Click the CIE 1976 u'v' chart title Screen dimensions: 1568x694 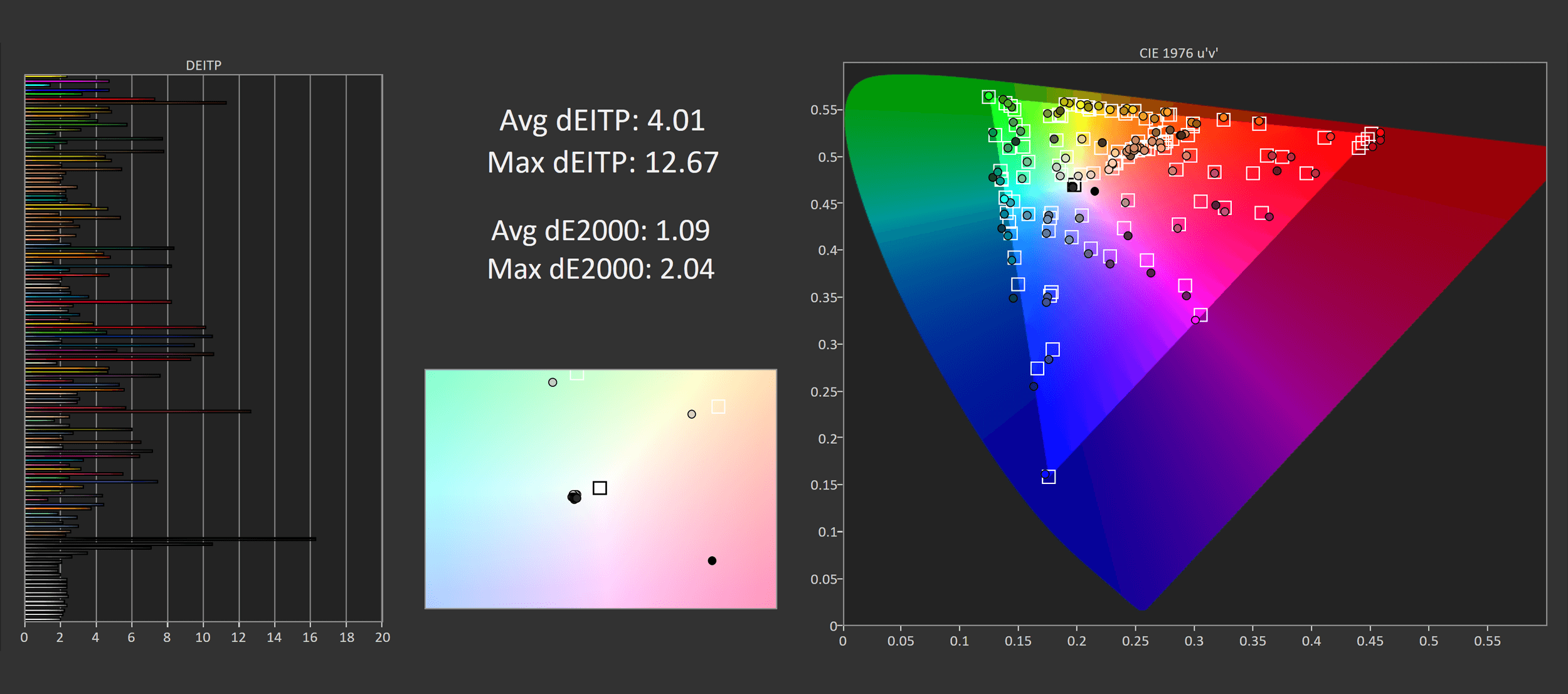(1178, 53)
